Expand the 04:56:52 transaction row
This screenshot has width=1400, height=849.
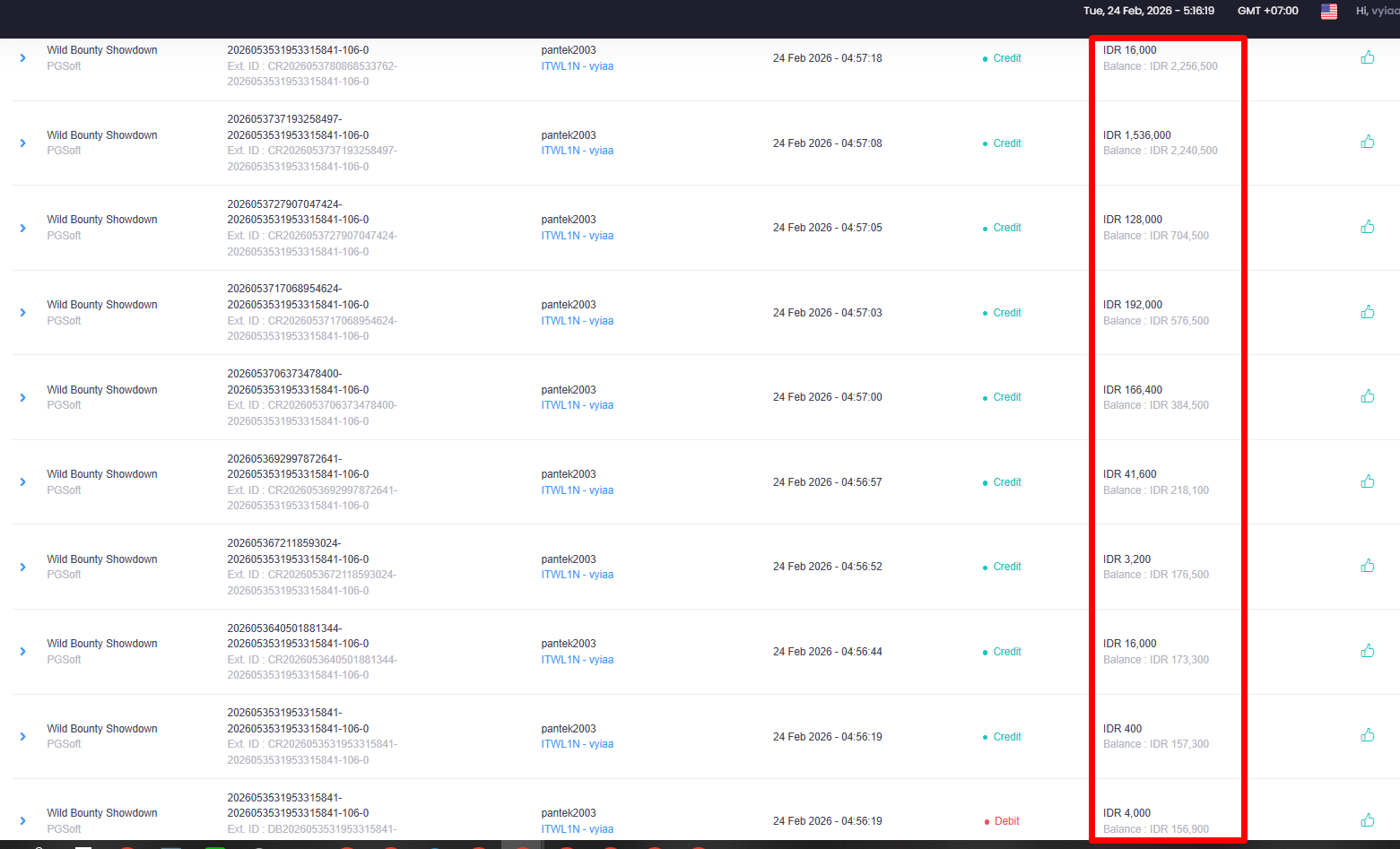(23, 567)
